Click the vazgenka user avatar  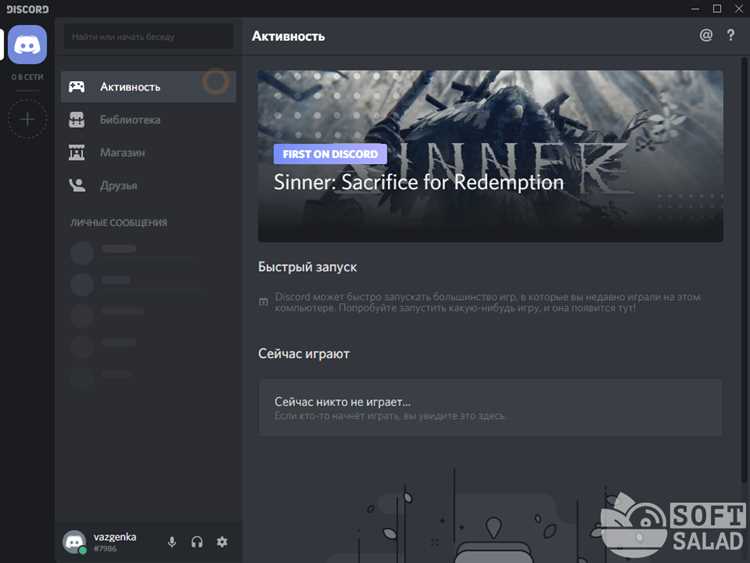pos(74,542)
